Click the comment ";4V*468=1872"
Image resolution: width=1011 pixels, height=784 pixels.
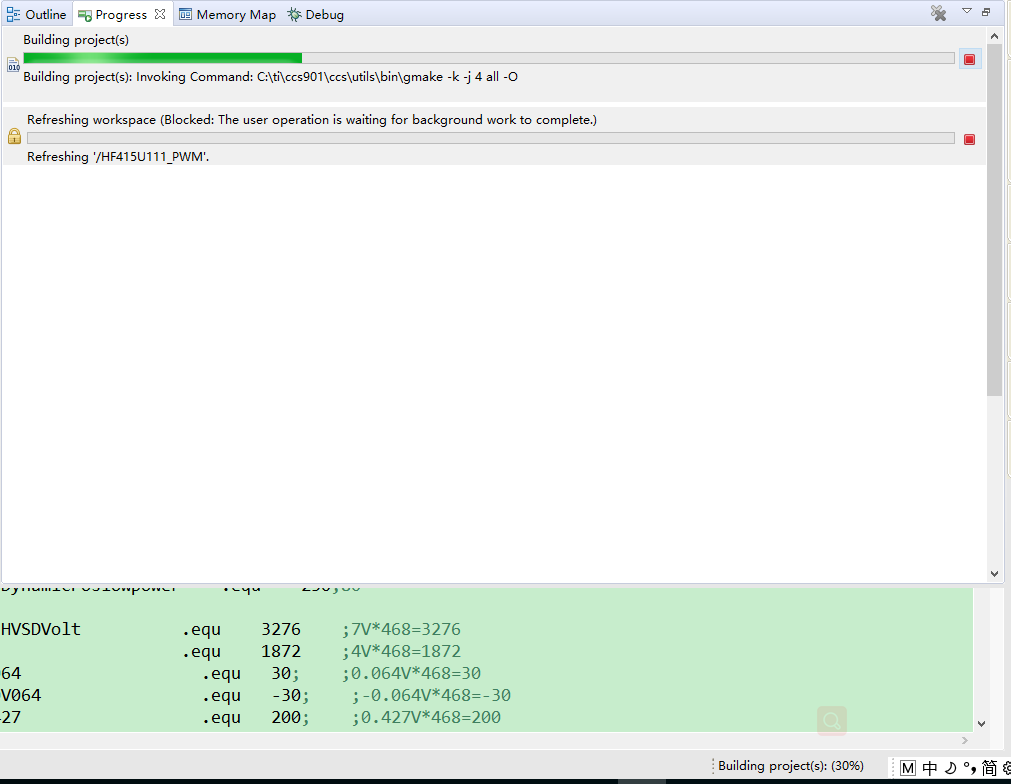click(402, 651)
